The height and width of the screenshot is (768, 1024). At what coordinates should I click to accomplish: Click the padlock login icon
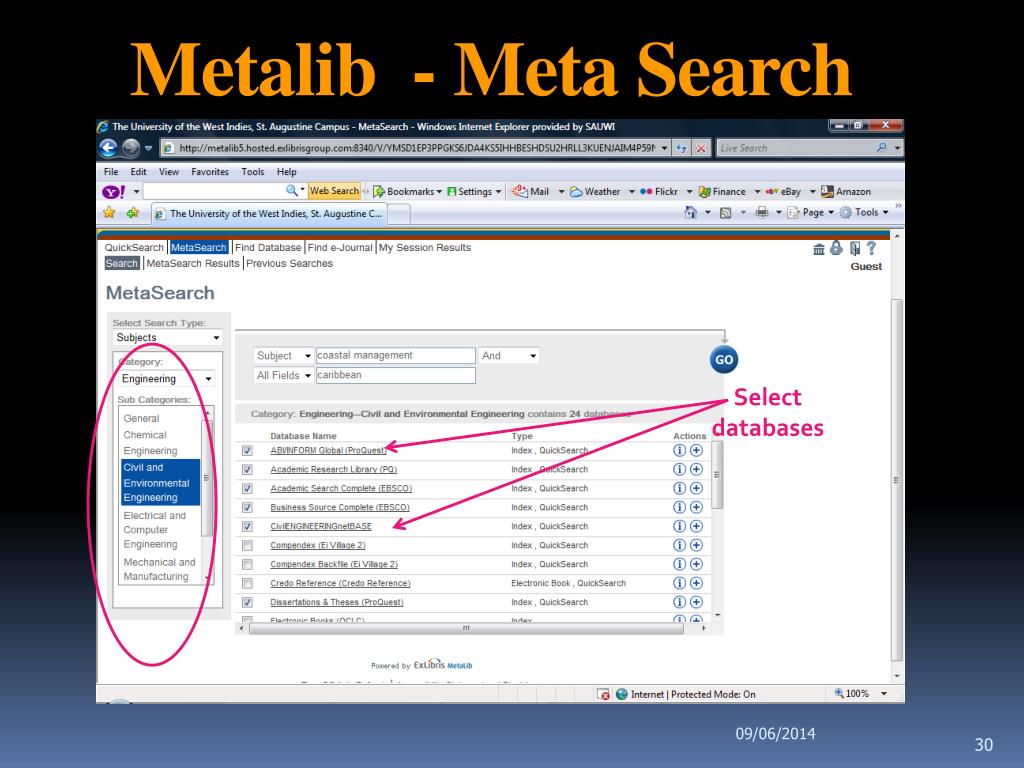coord(836,248)
